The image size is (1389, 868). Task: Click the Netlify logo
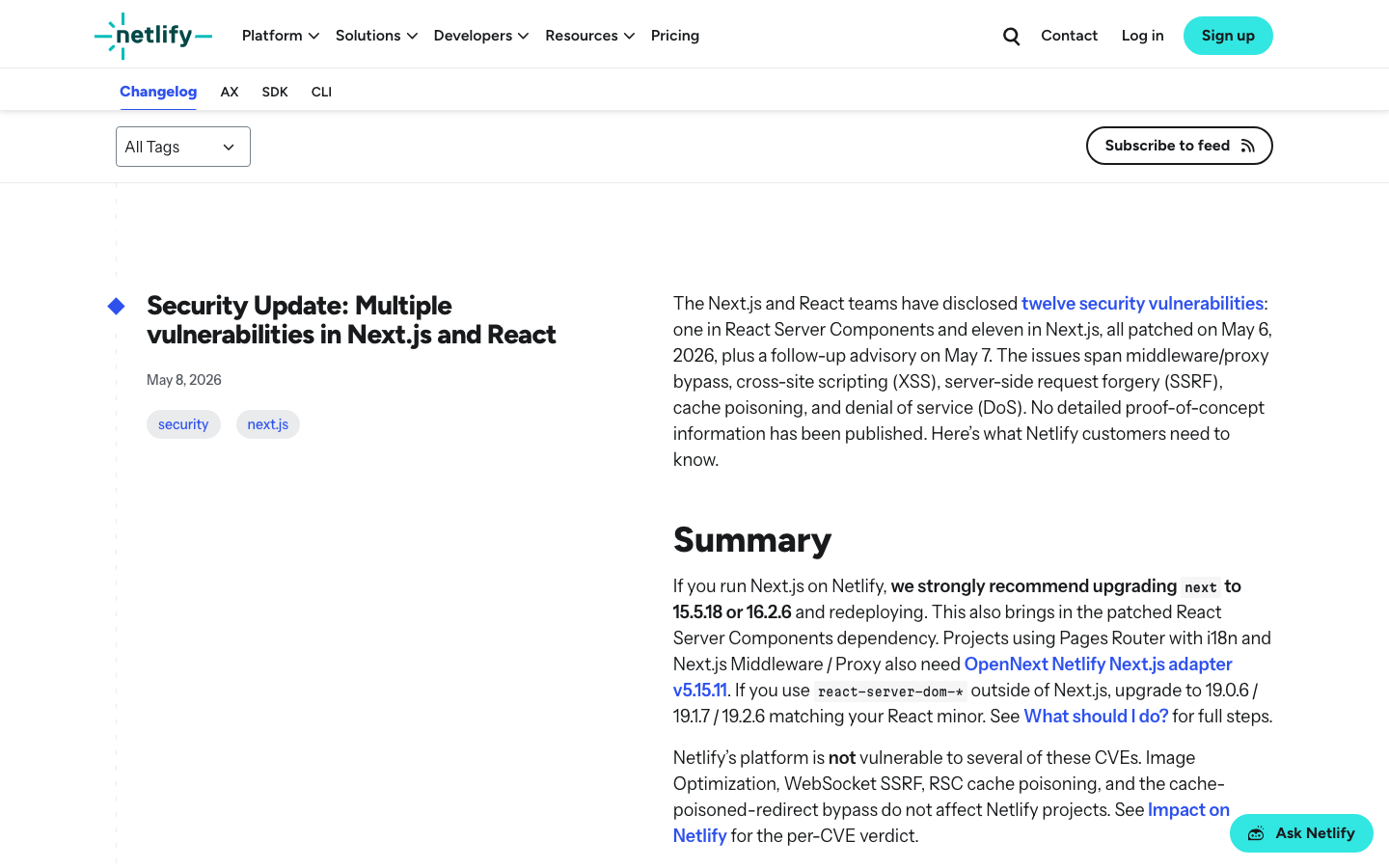(153, 36)
